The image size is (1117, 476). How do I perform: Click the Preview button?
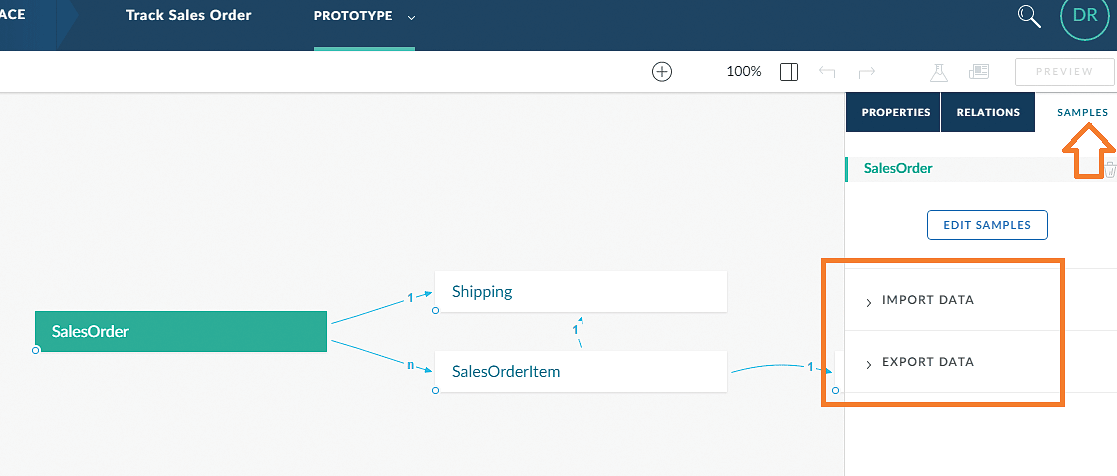coord(1064,72)
